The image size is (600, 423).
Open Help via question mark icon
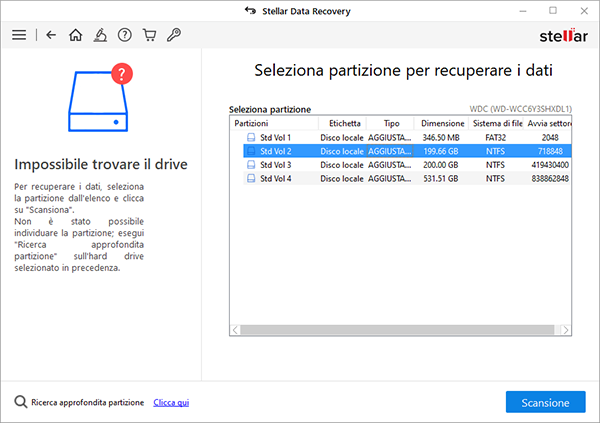[x=125, y=35]
